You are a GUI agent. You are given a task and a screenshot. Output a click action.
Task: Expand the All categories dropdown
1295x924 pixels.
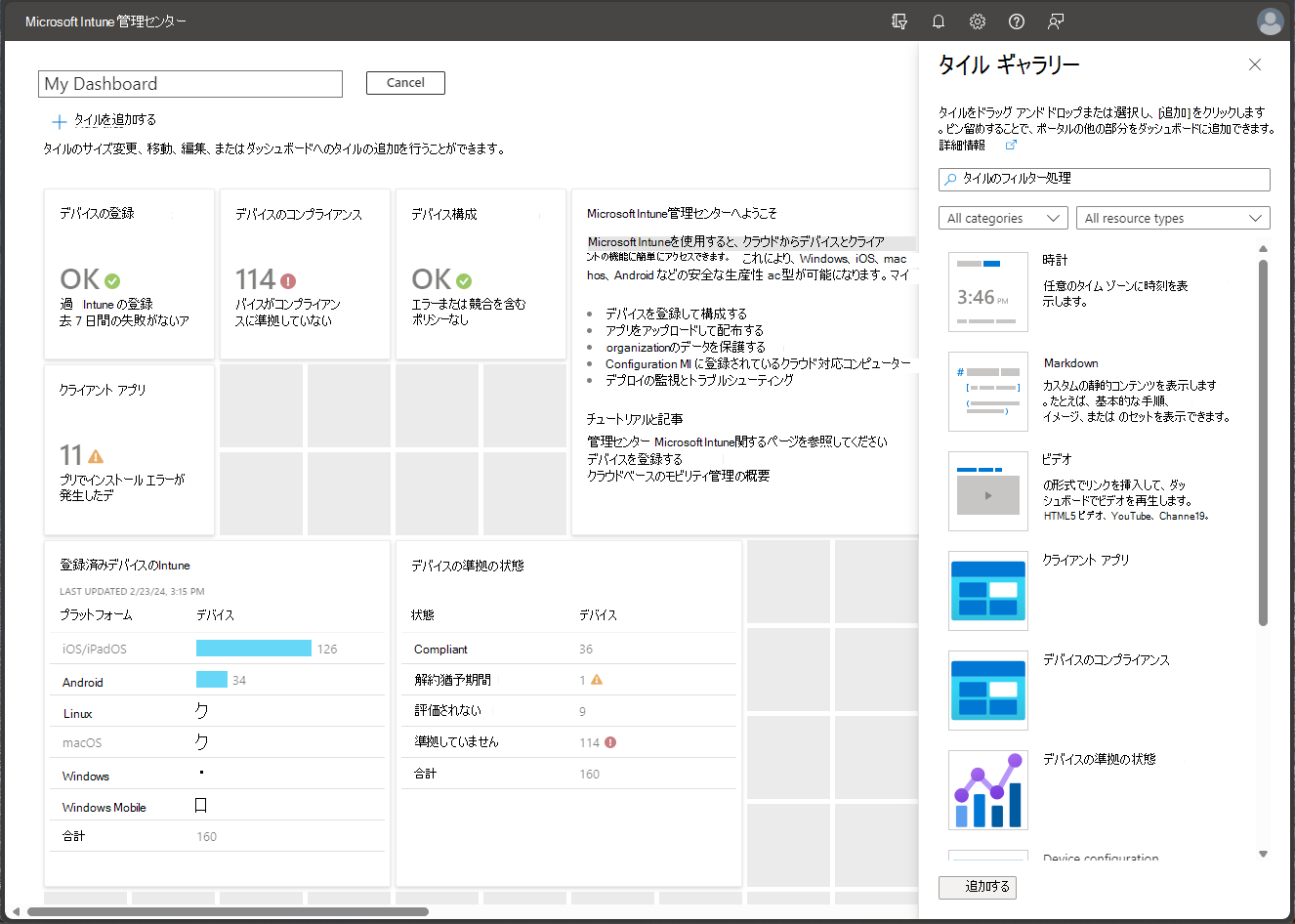[x=1003, y=218]
